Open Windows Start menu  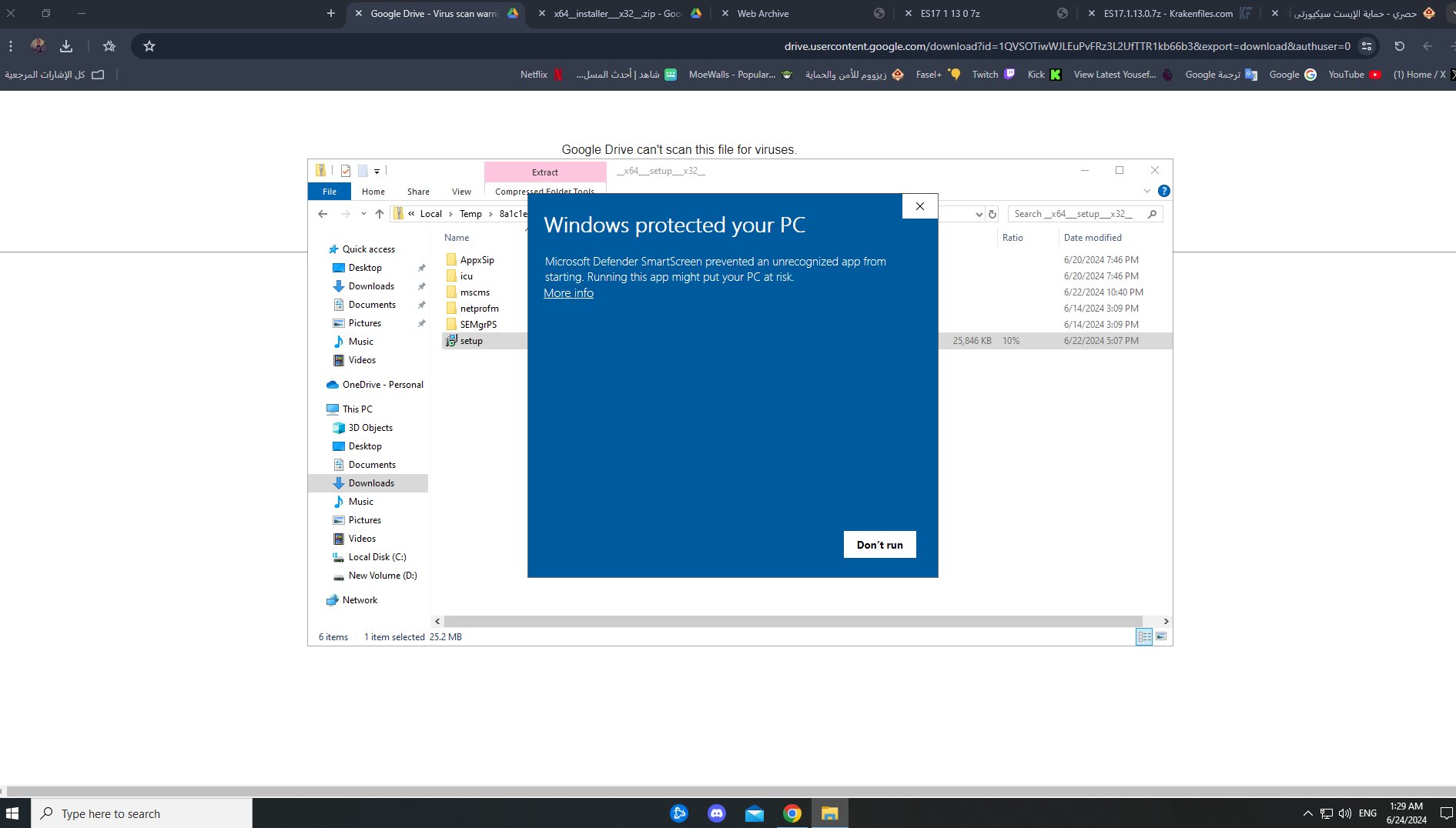[13, 813]
